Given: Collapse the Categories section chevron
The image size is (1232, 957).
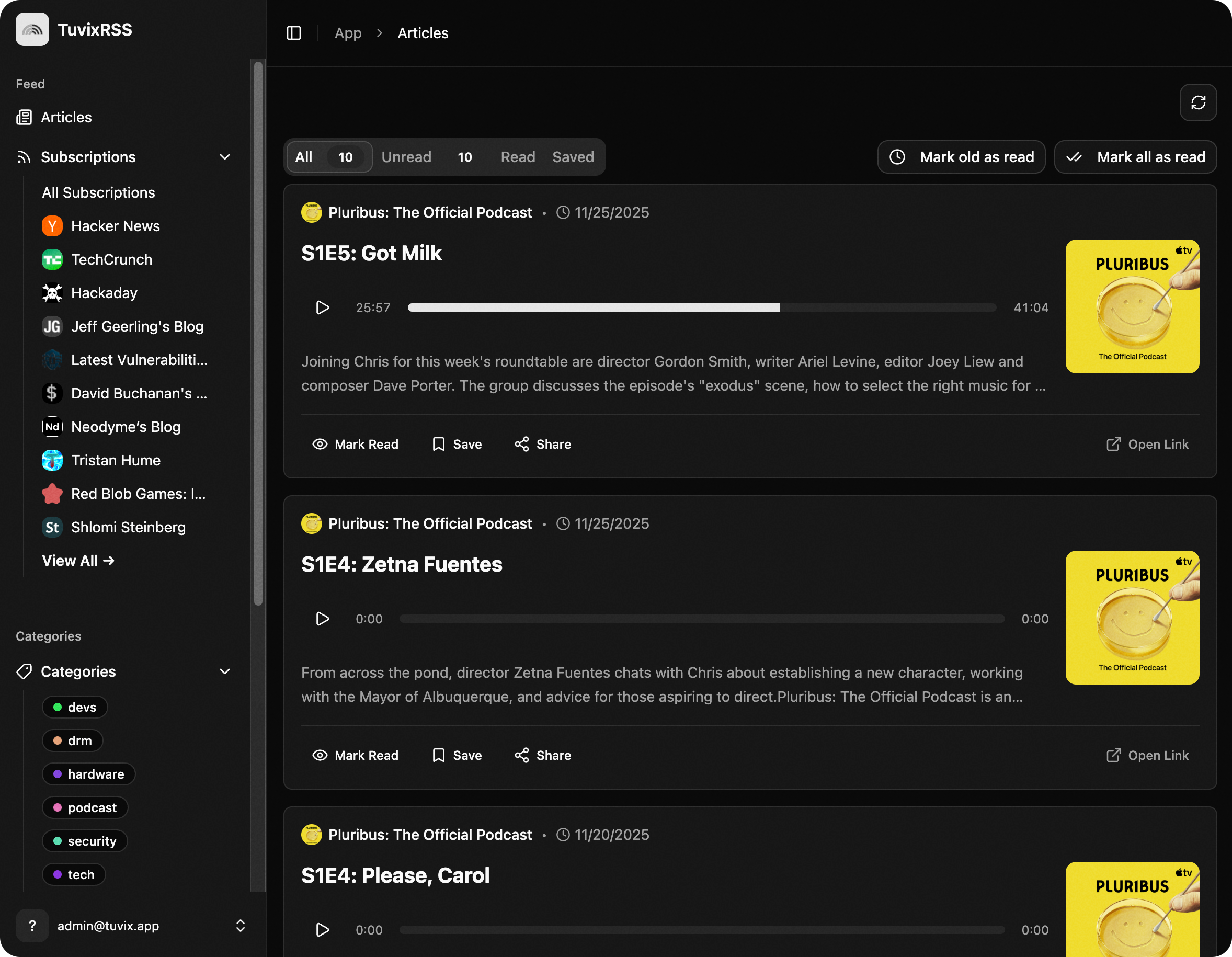Looking at the screenshot, I should pyautogui.click(x=224, y=671).
